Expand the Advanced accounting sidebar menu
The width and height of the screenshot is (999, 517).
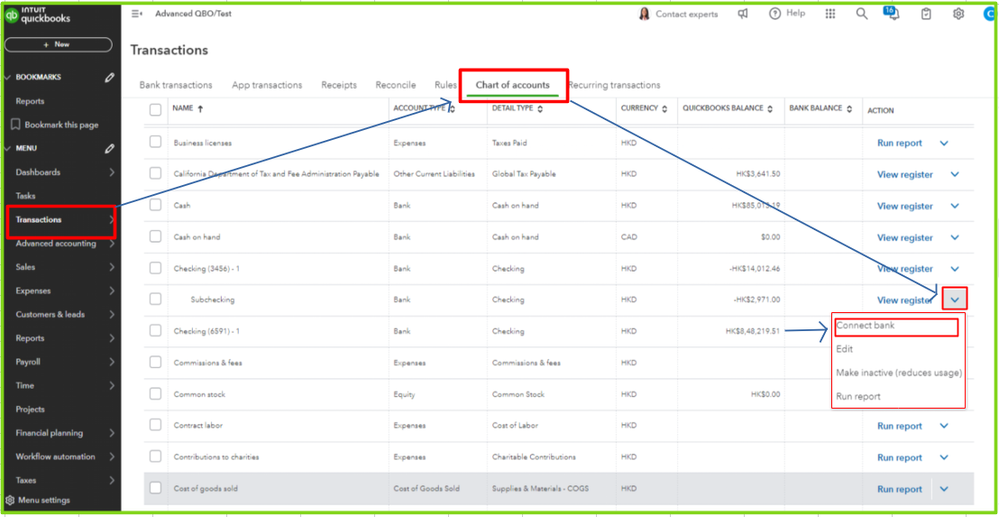111,244
